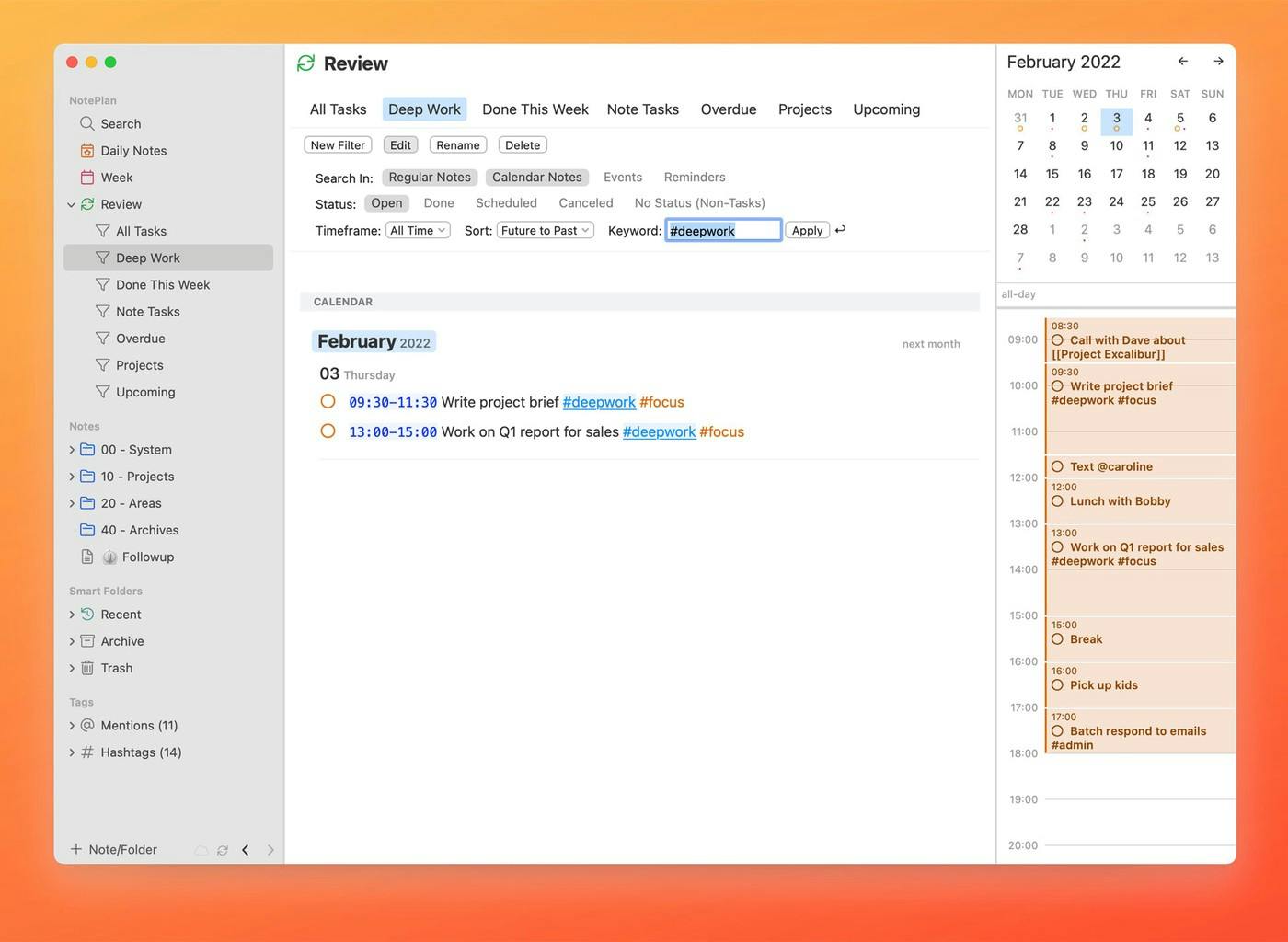1288x942 pixels.
Task: Click the plus icon to add Note/Folder
Action: pyautogui.click(x=76, y=849)
